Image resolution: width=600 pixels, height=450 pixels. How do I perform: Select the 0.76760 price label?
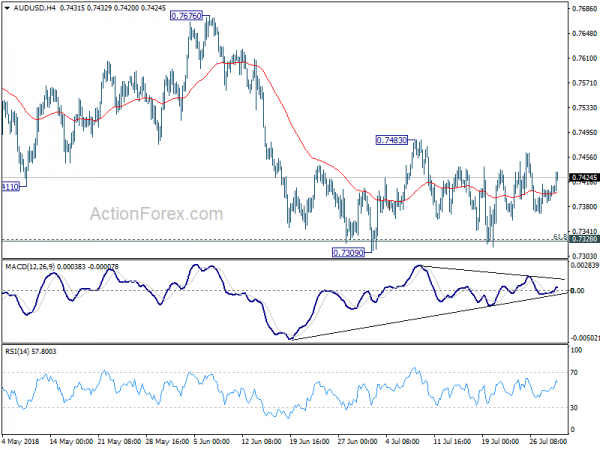[x=186, y=16]
